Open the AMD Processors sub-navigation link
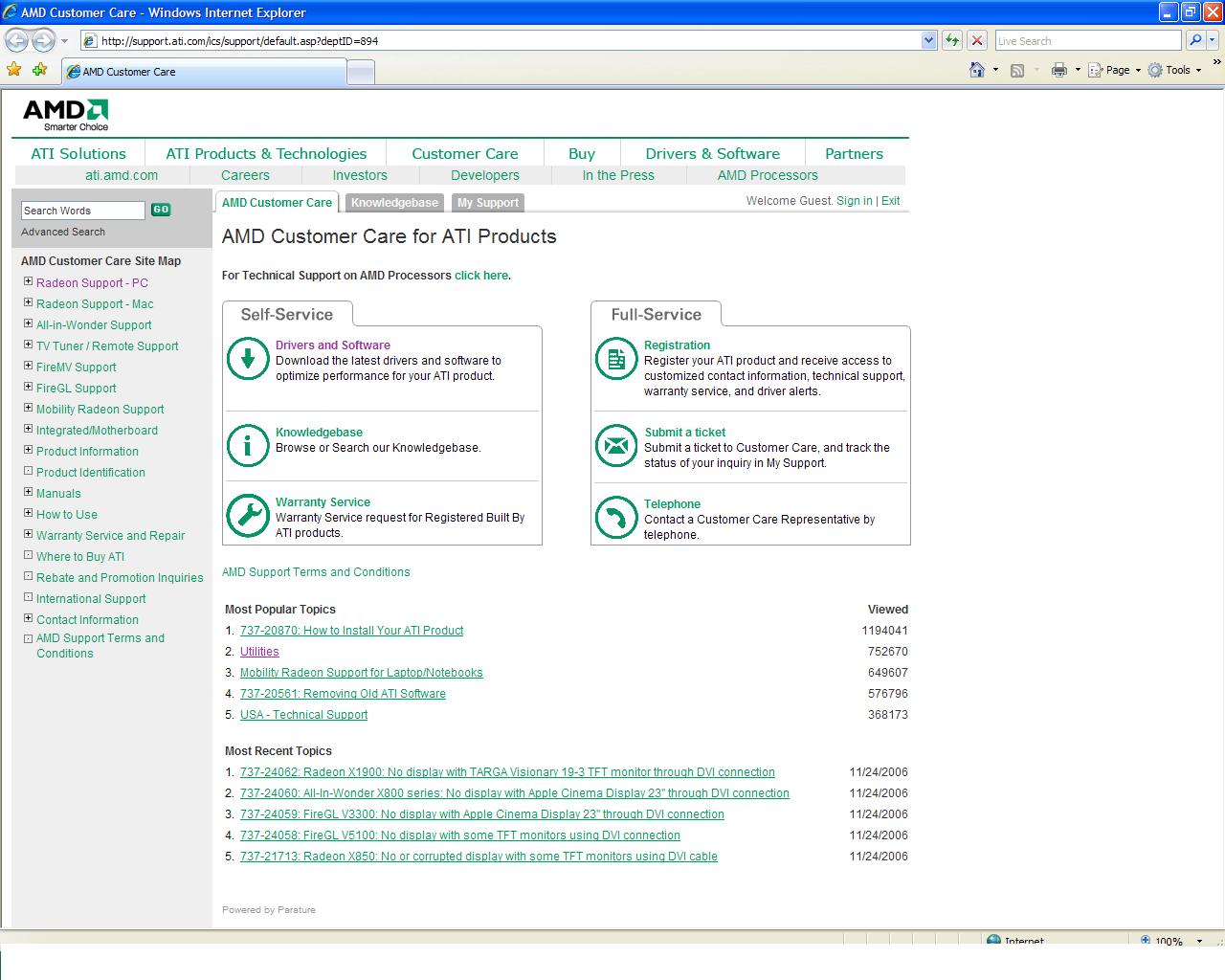Viewport: 1225px width, 980px height. click(768, 175)
